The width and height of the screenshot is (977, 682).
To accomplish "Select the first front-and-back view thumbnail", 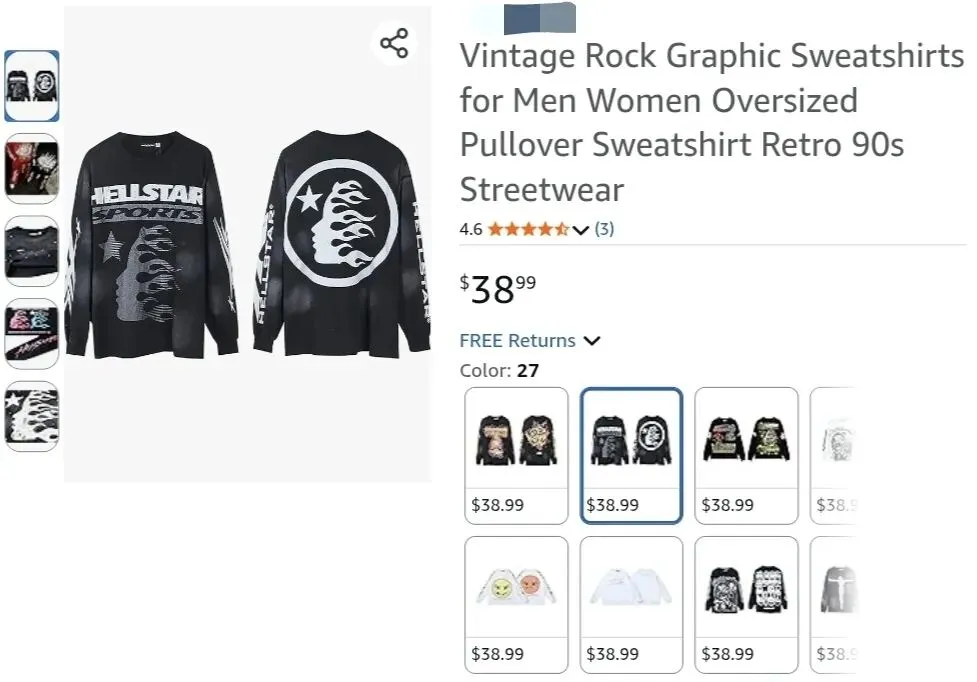I will (32, 86).
